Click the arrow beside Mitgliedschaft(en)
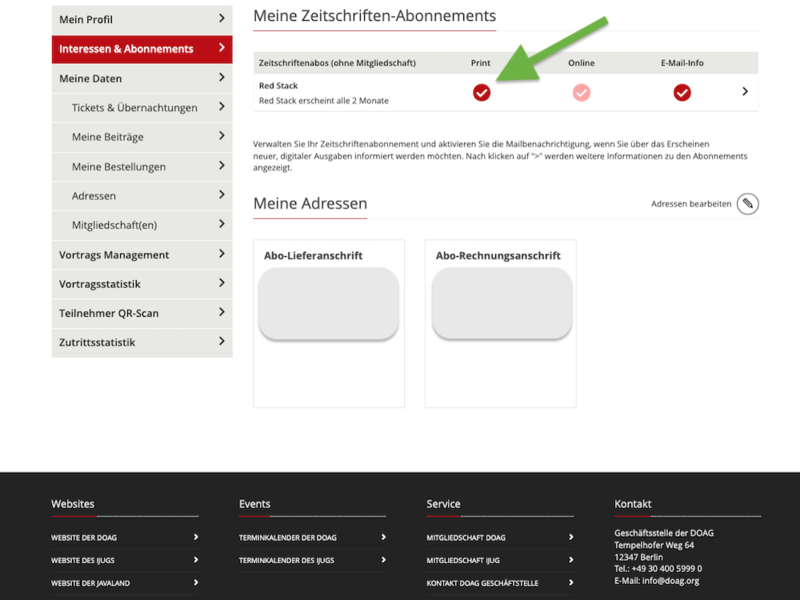This screenshot has width=800, height=600. pos(221,225)
